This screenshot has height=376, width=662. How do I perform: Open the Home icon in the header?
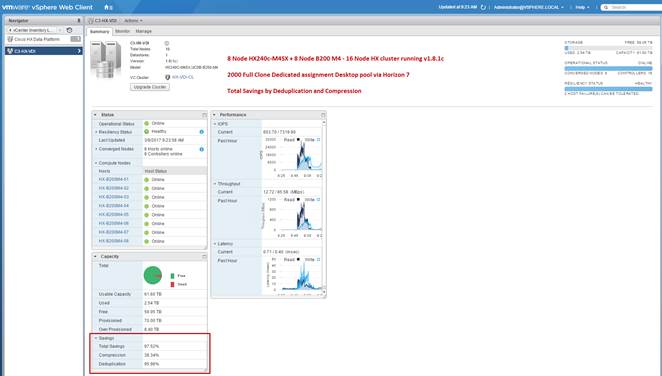point(107,7)
